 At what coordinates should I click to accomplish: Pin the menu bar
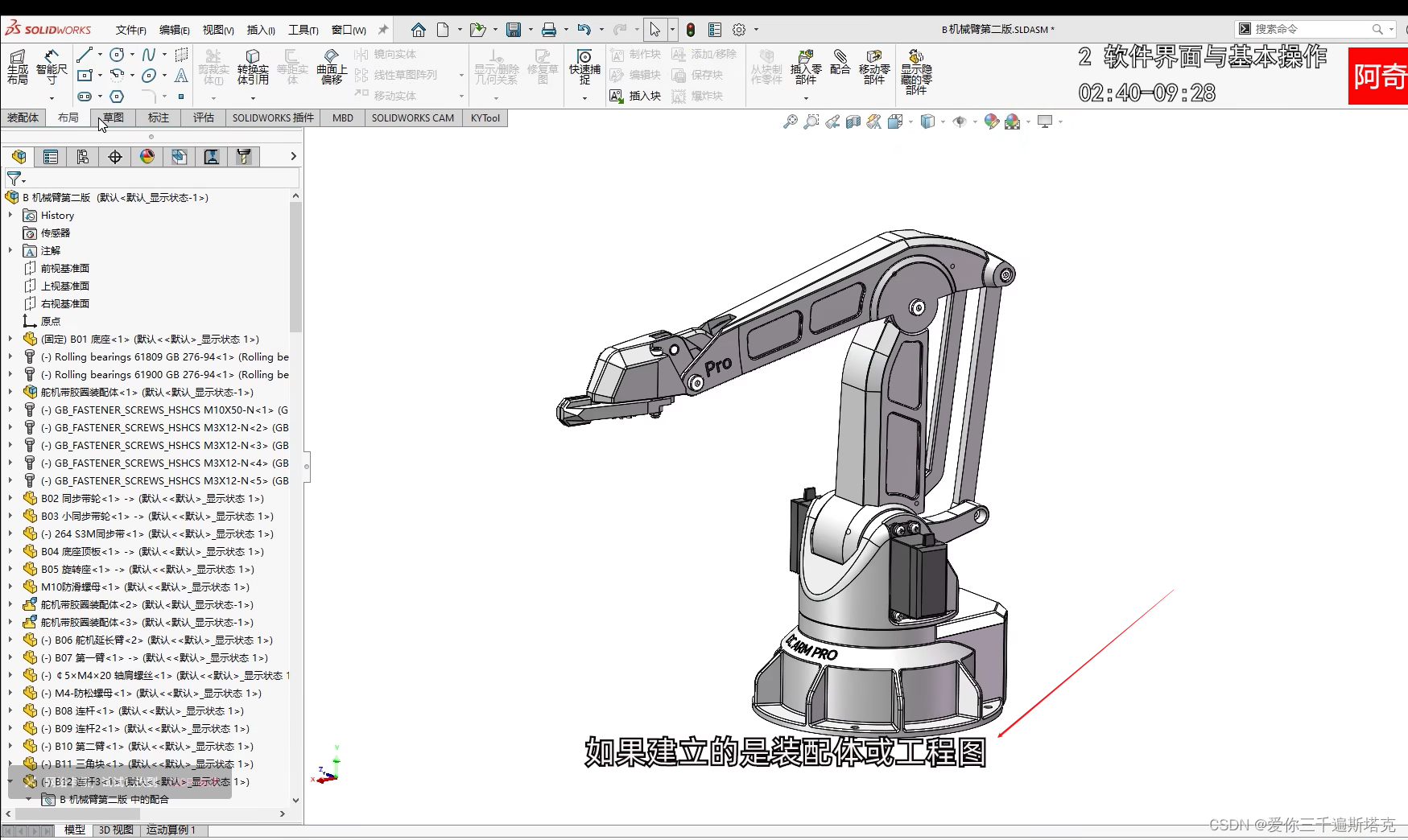point(383,30)
